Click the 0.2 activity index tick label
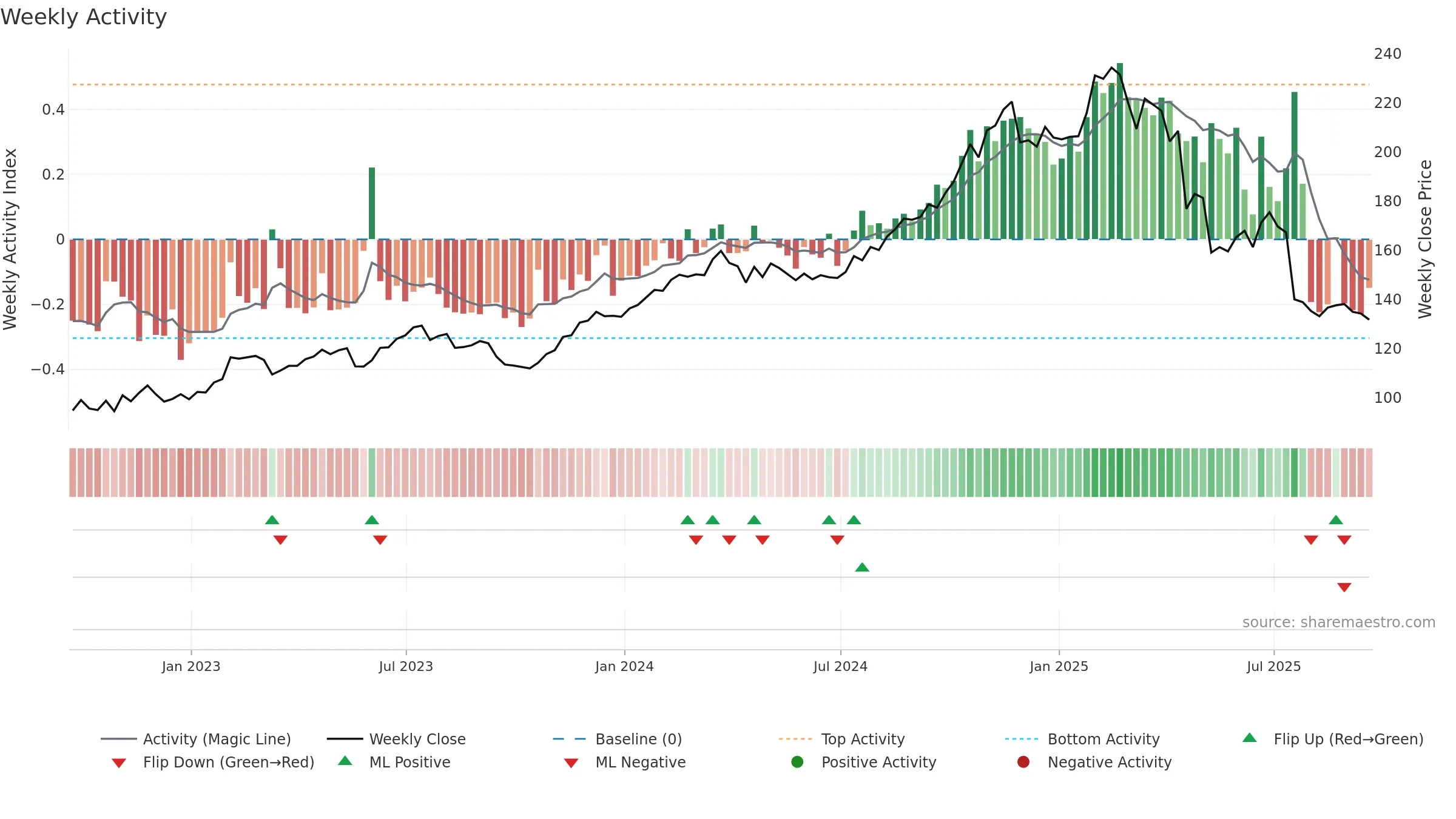This screenshot has height=819, width=1456. click(53, 175)
